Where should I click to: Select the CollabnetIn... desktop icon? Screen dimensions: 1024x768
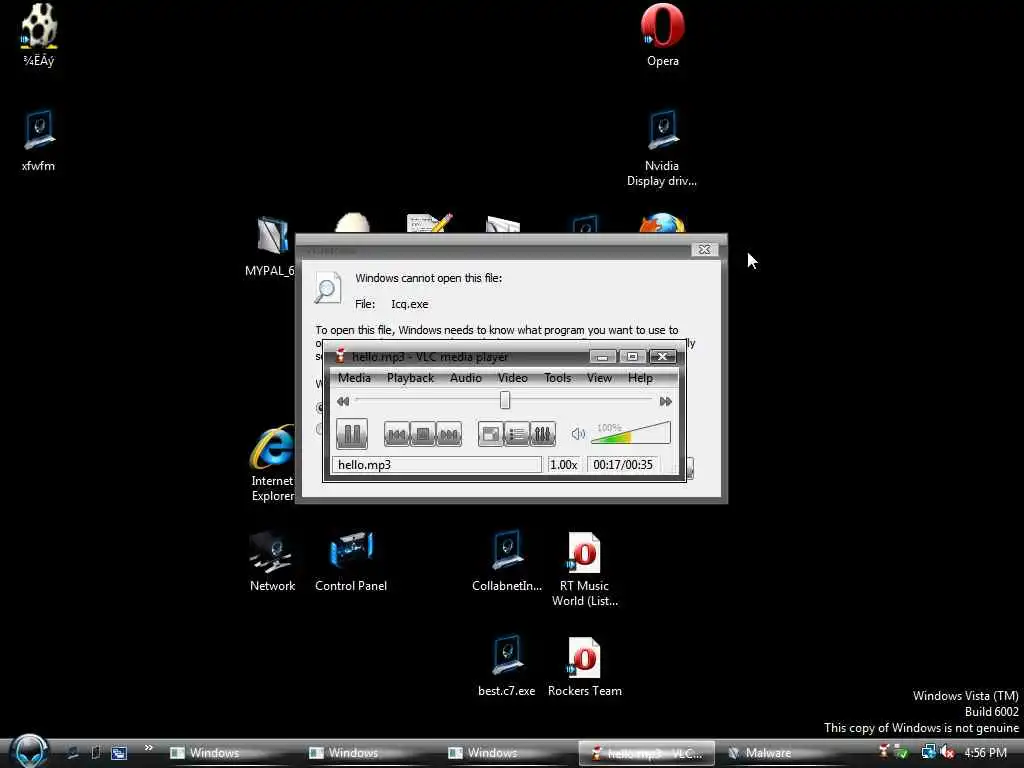click(x=507, y=562)
